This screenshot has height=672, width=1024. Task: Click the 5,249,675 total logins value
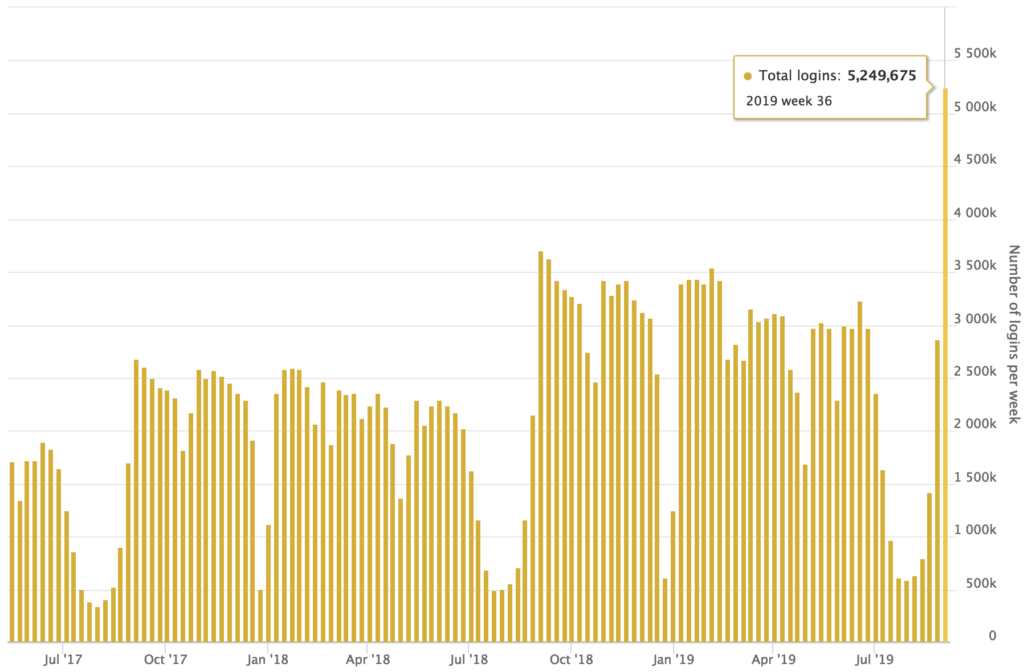(x=881, y=76)
